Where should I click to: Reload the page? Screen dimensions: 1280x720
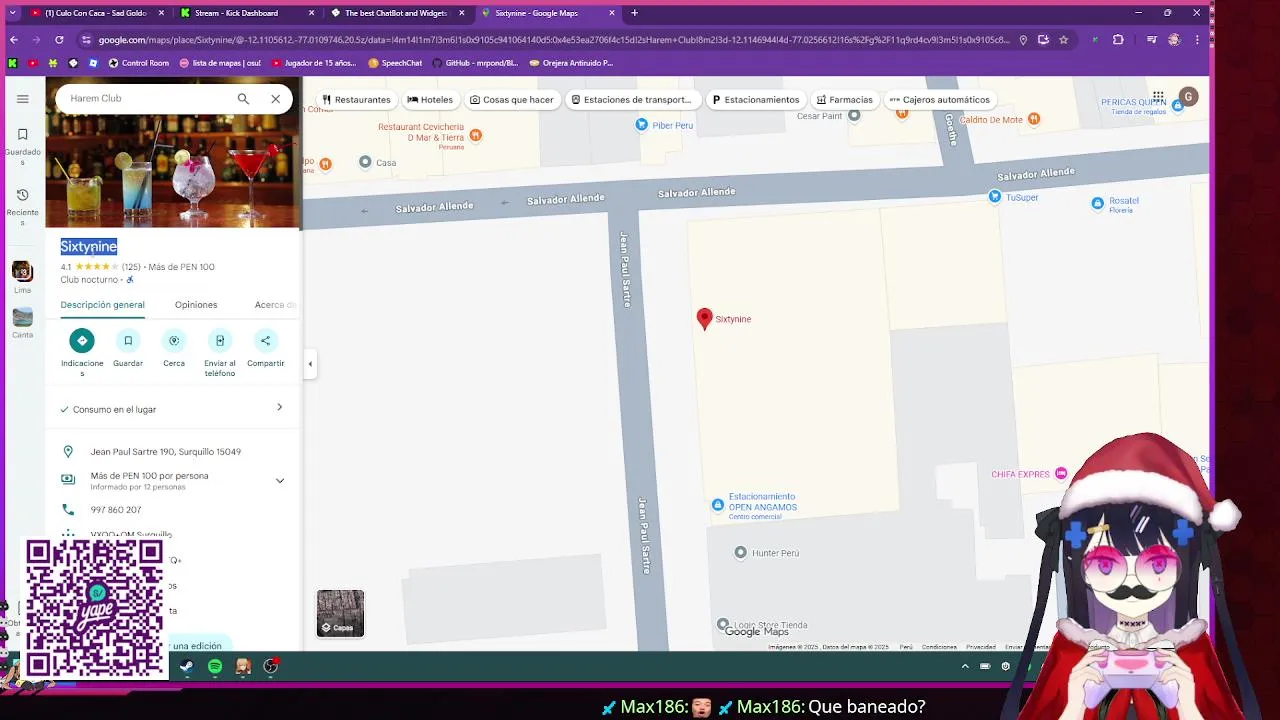tap(59, 40)
